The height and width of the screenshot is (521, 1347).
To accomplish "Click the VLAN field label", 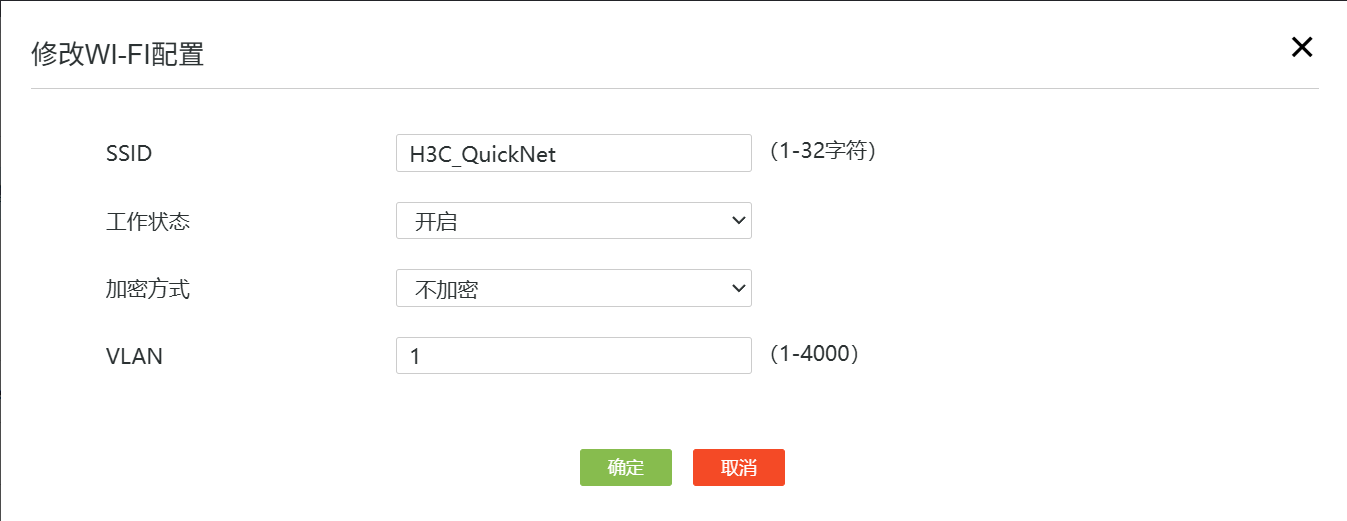I will [134, 356].
